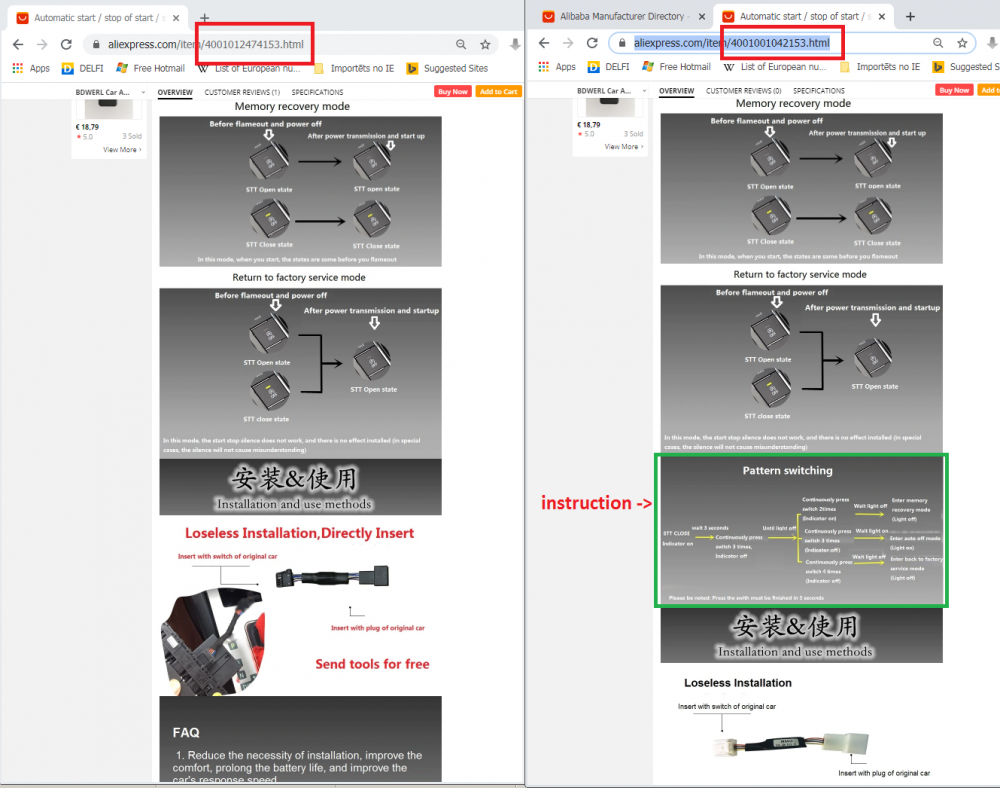
Task: Reload page in right browser window
Action: click(x=592, y=43)
